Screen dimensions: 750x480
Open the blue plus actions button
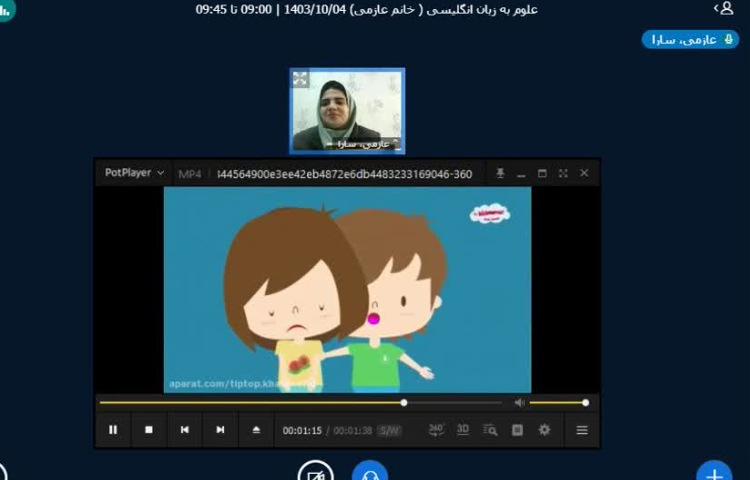pyautogui.click(x=714, y=471)
